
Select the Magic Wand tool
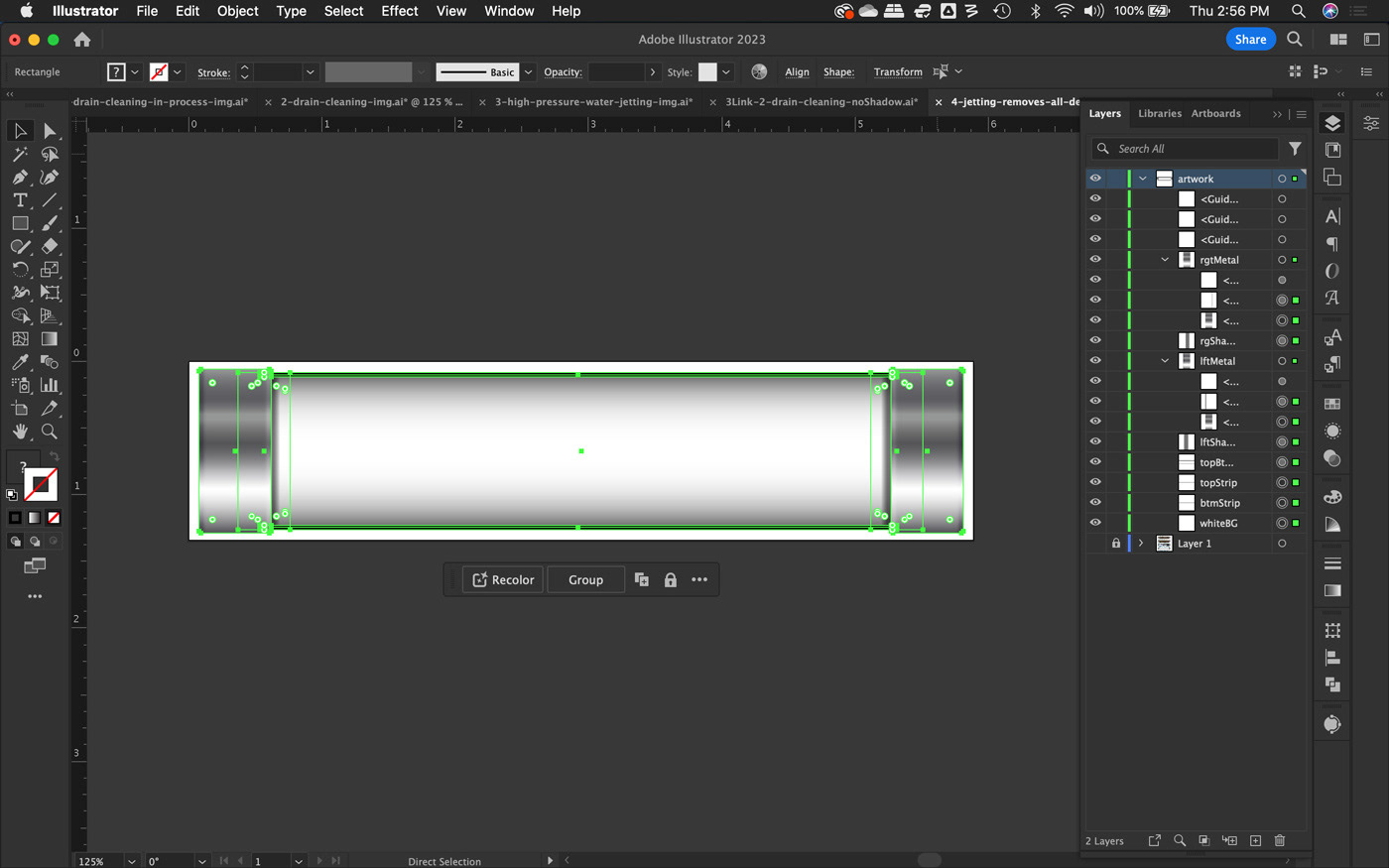tap(20, 155)
